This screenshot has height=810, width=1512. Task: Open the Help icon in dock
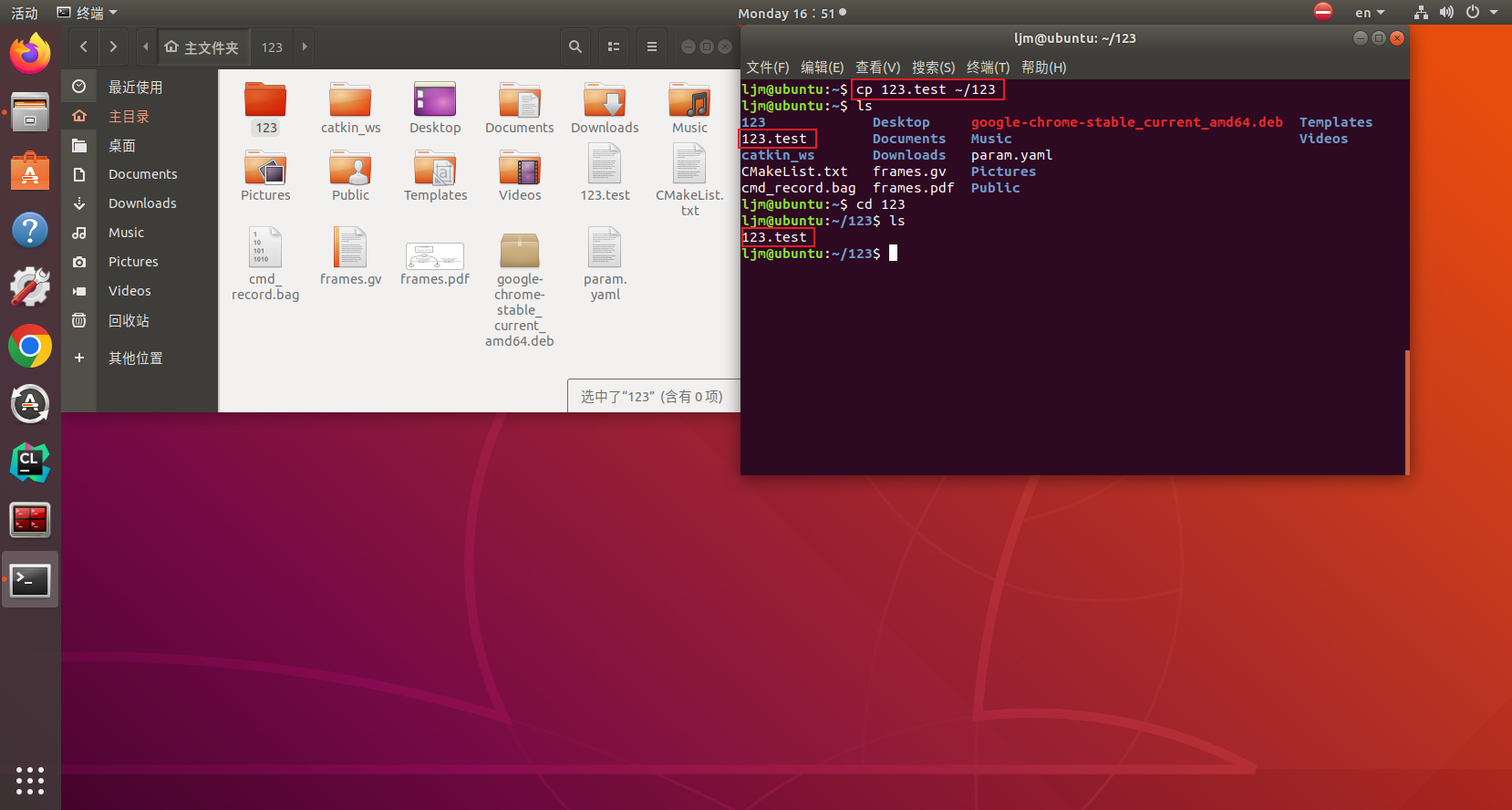pyautogui.click(x=30, y=229)
